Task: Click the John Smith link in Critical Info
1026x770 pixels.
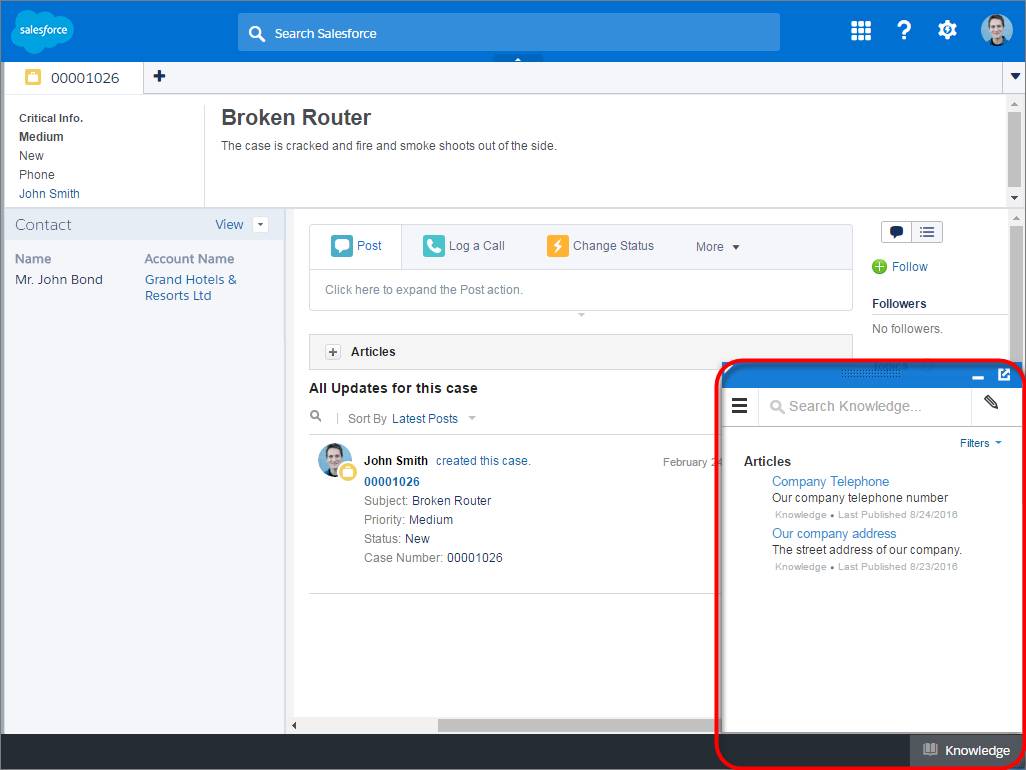Action: pyautogui.click(x=49, y=194)
